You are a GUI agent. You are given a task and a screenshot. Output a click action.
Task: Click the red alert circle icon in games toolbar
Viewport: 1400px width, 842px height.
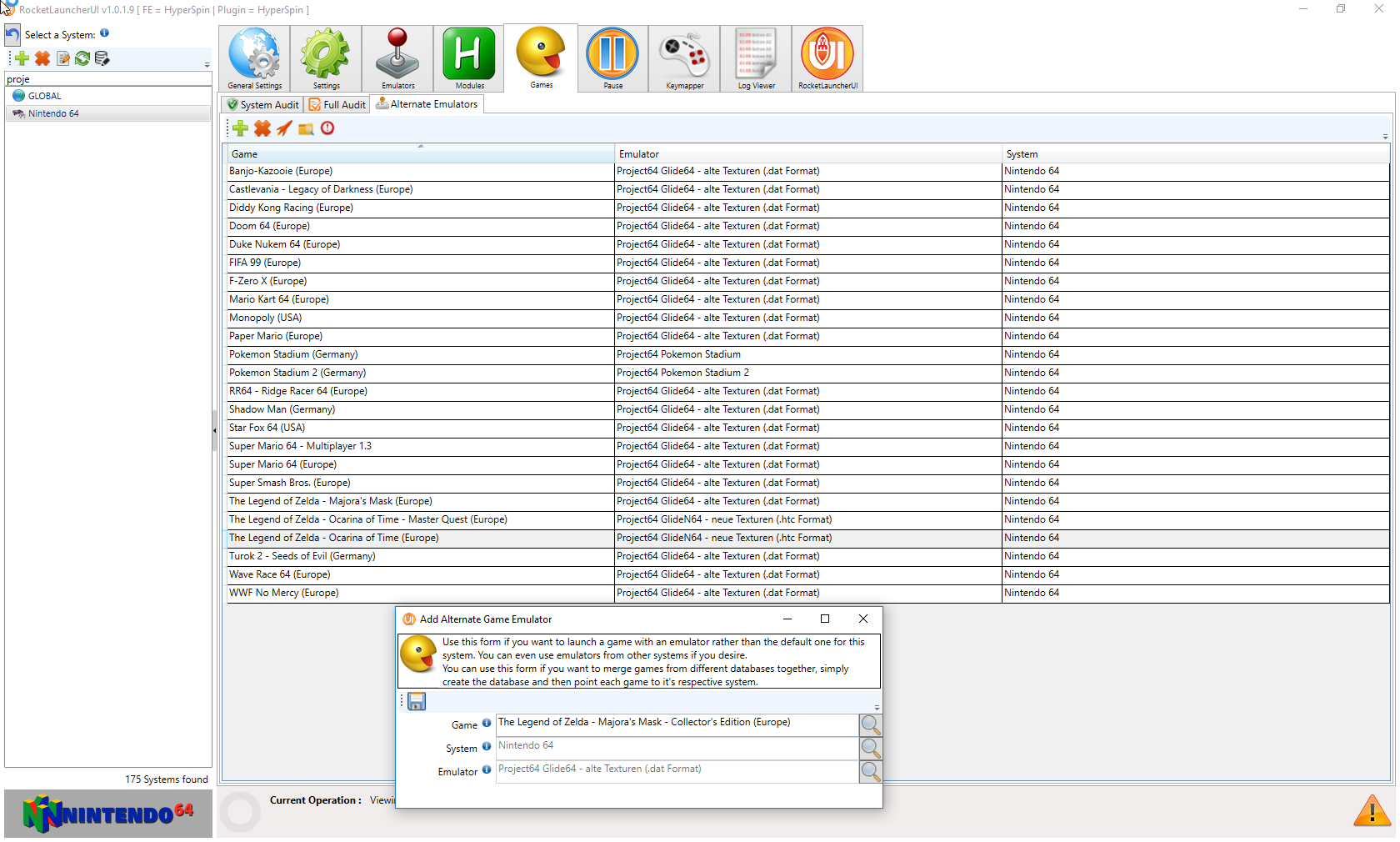coord(327,128)
